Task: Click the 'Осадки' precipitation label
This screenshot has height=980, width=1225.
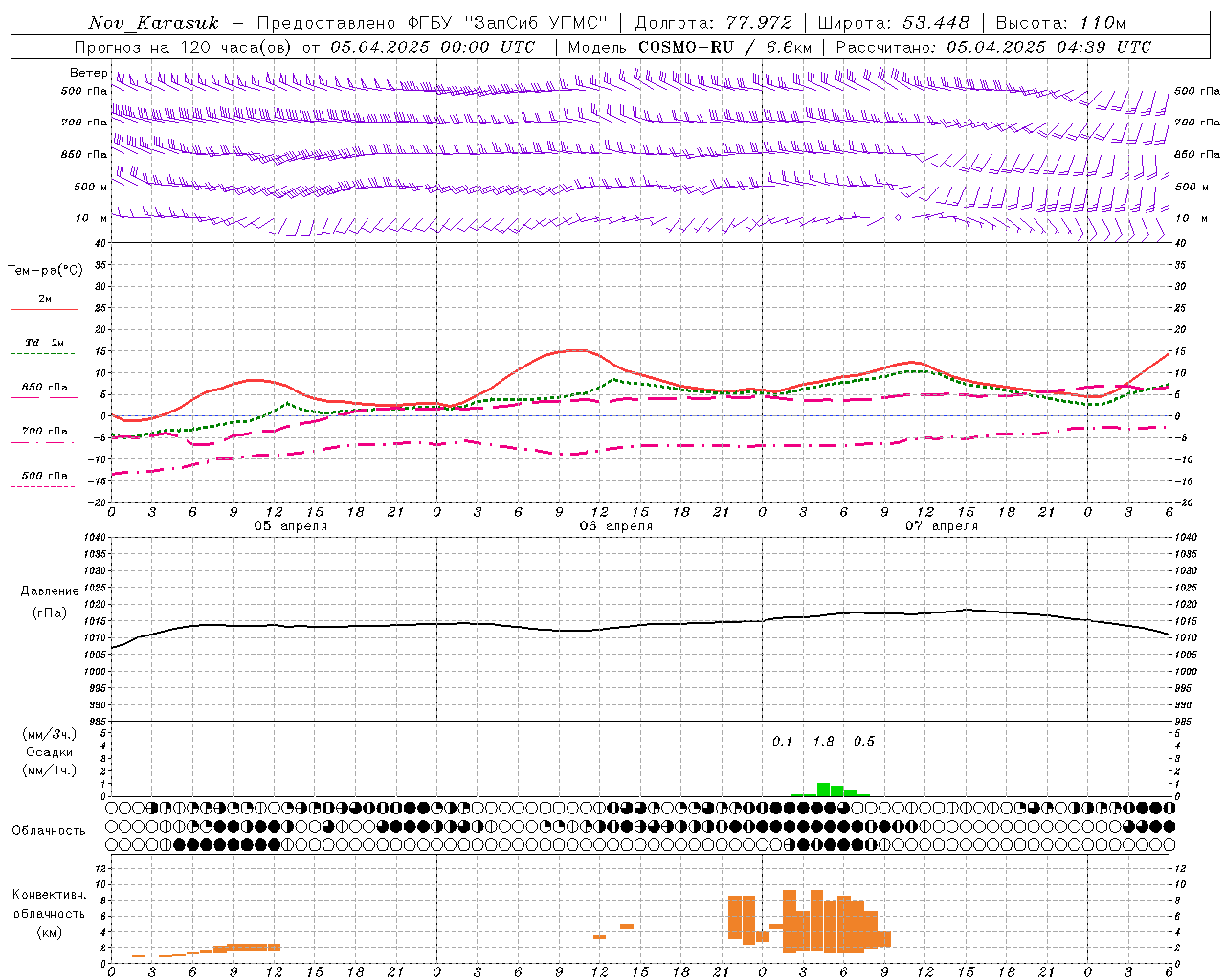Action: pos(49,752)
